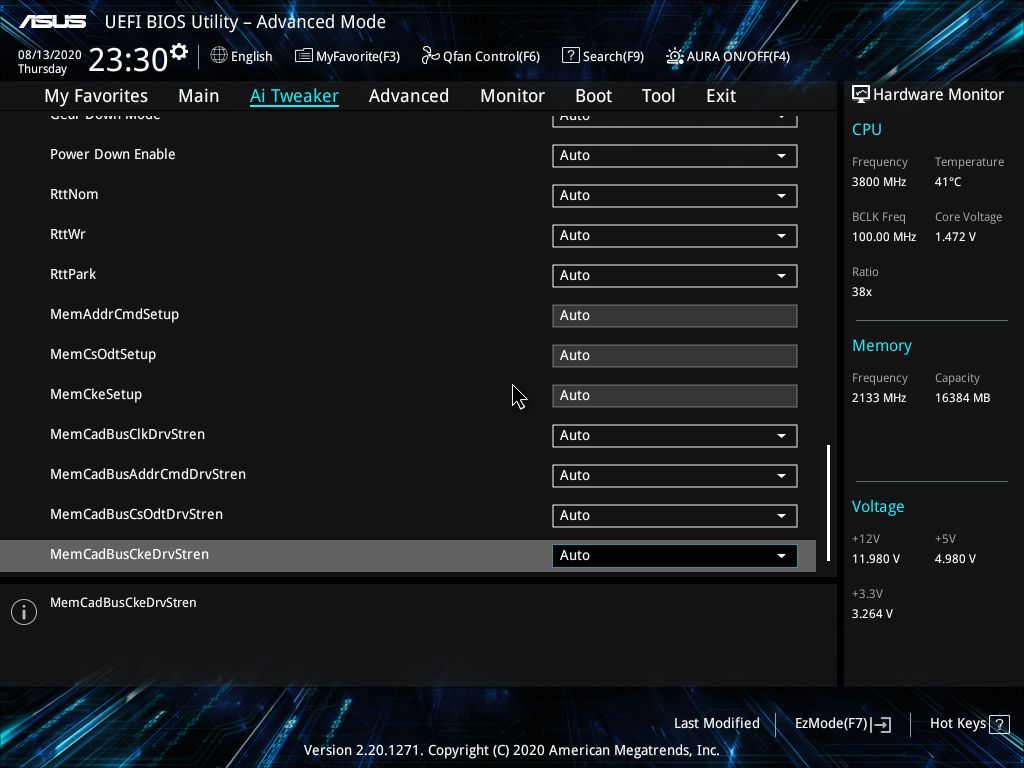The image size is (1024, 768).
Task: Select the MemCkeSetup label
Action: click(x=95, y=394)
